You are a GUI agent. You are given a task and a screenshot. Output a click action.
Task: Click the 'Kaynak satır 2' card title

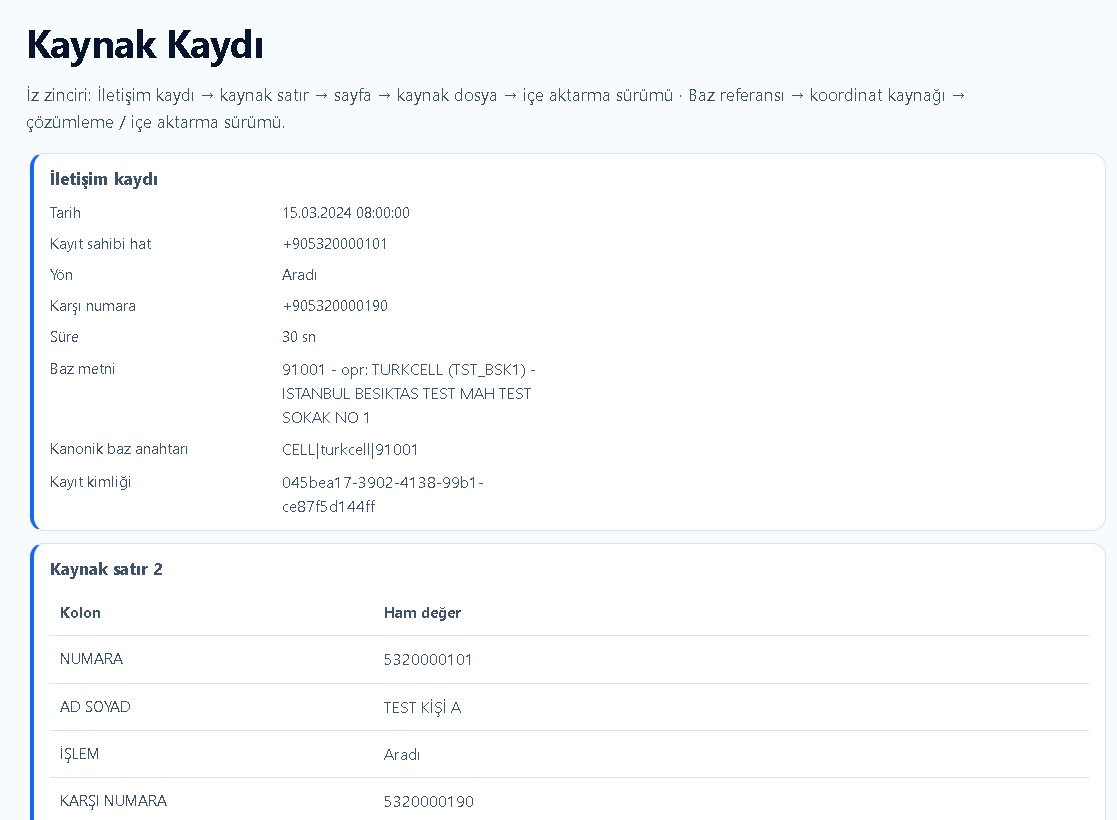click(106, 569)
